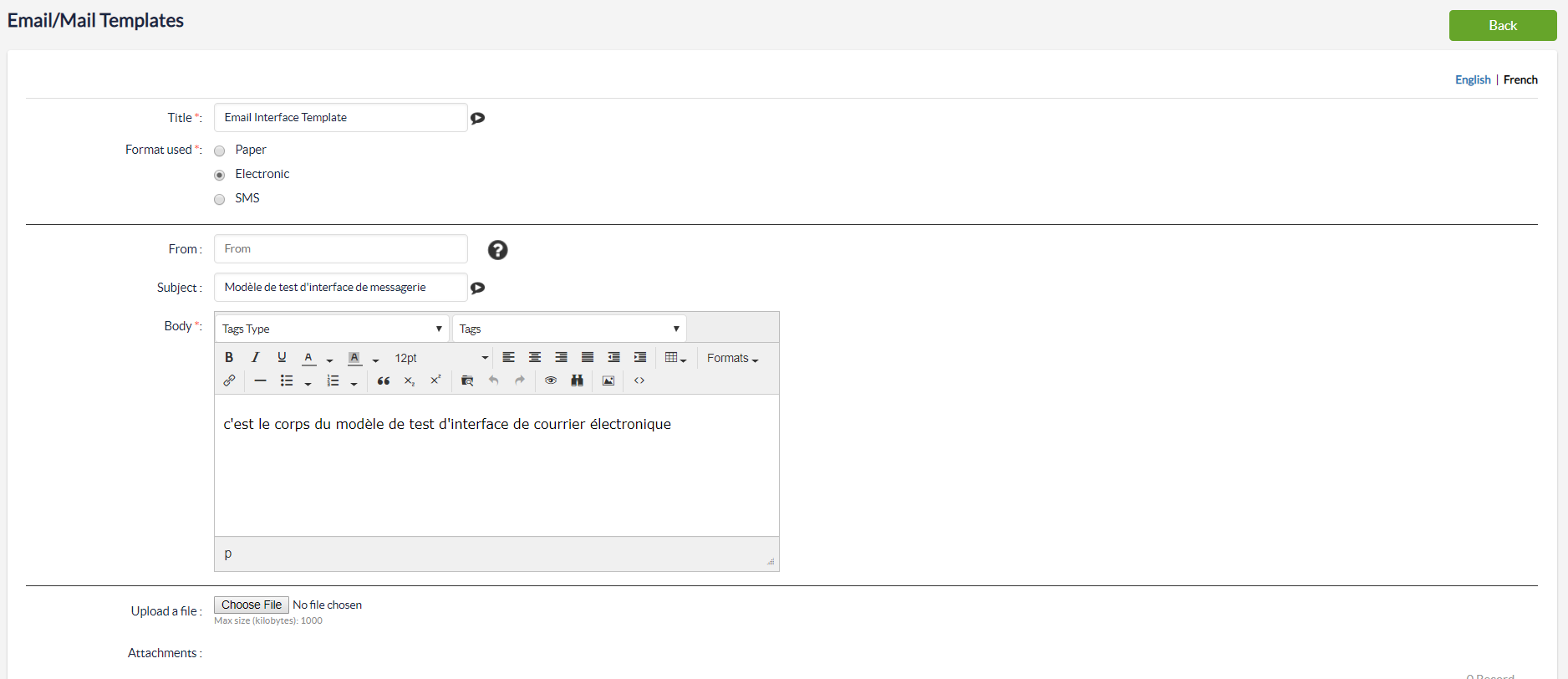View source code of the body
This screenshot has height=679, width=1568.
(x=639, y=380)
